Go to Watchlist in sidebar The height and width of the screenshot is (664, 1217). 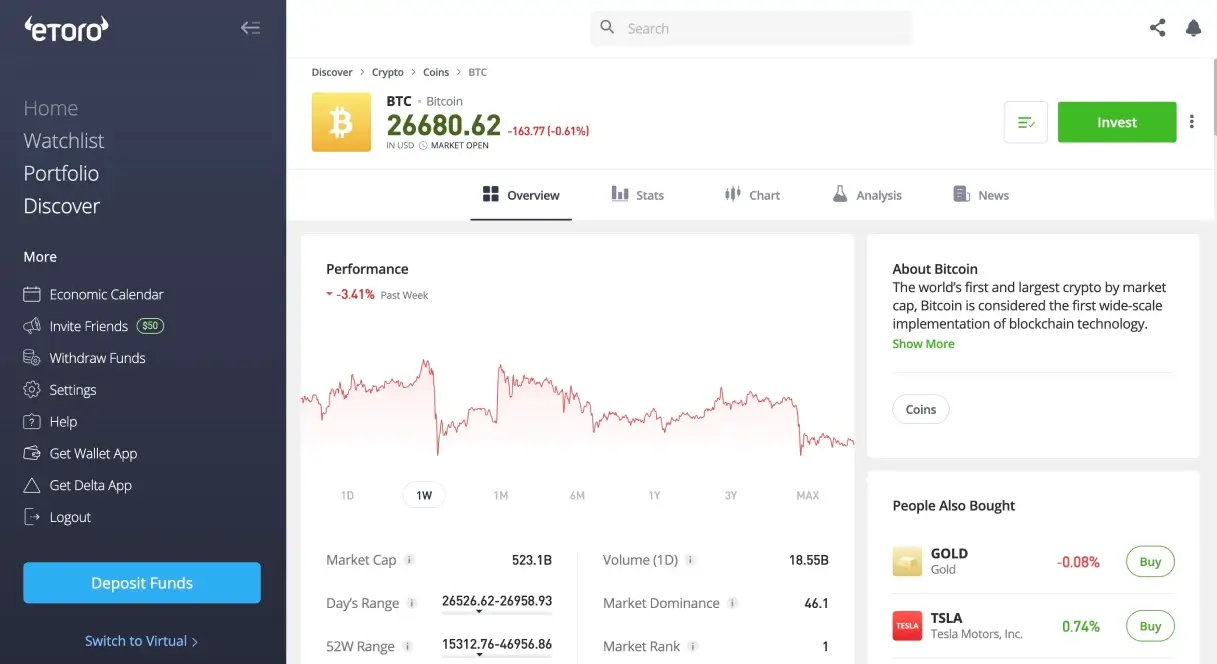tap(64, 141)
